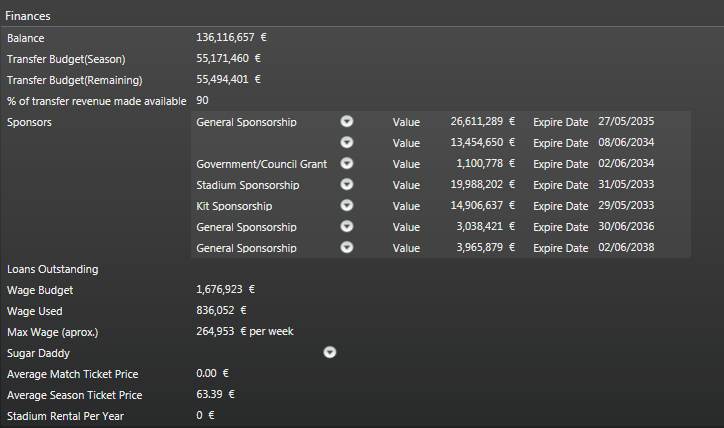This screenshot has height=428, width=724.
Task: Edit Average Season Ticket Price 63.39
Action: 209,394
